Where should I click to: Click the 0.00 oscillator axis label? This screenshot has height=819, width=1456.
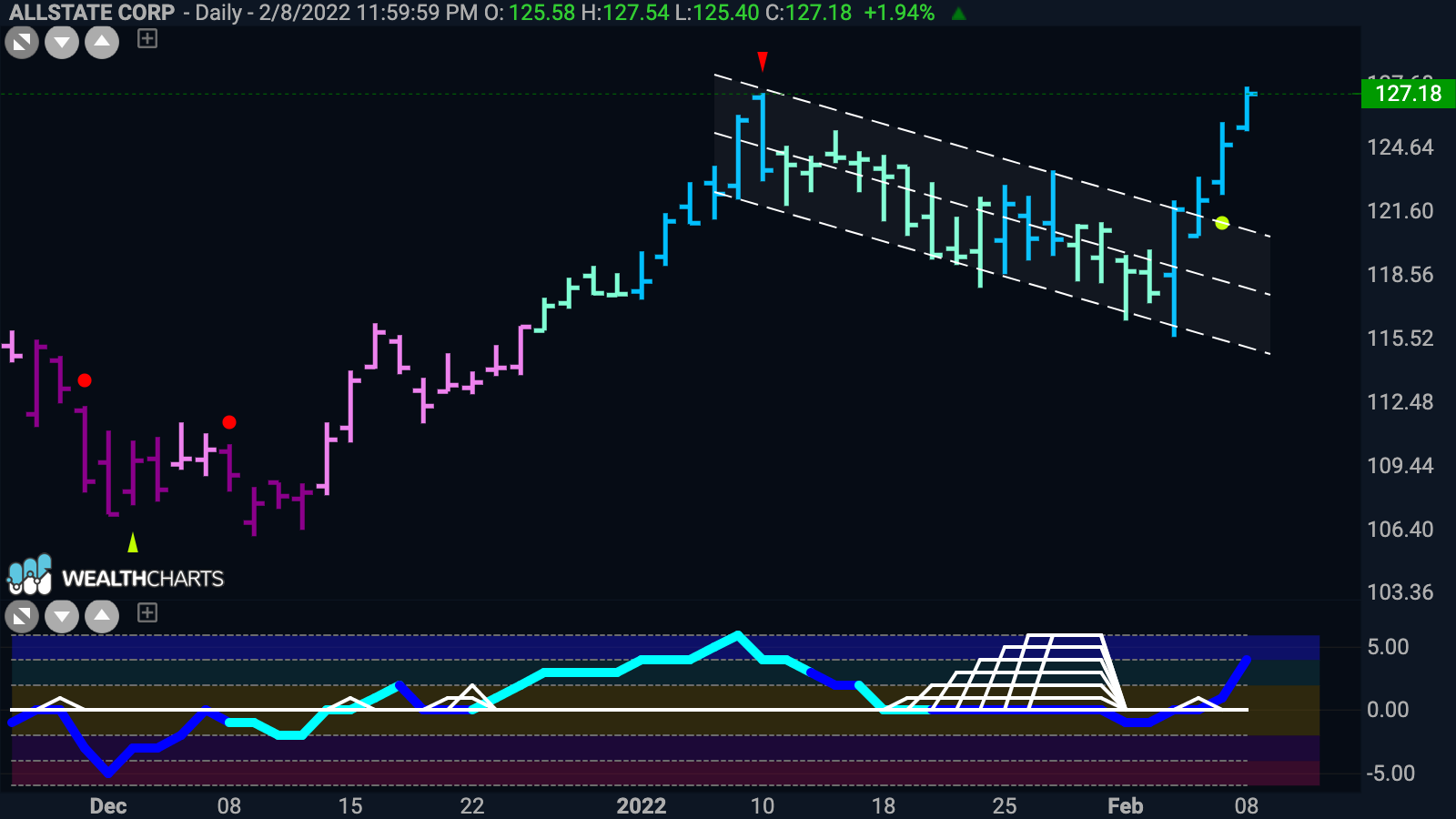tap(1388, 710)
